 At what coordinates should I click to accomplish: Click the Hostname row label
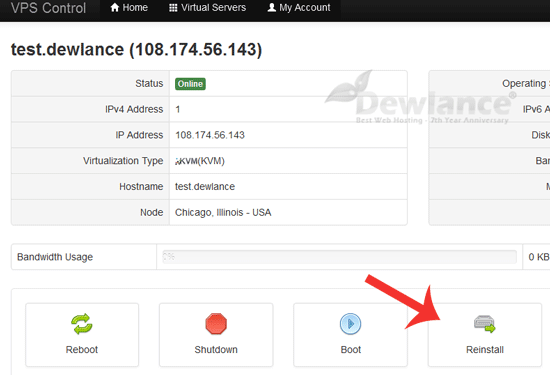(141, 187)
